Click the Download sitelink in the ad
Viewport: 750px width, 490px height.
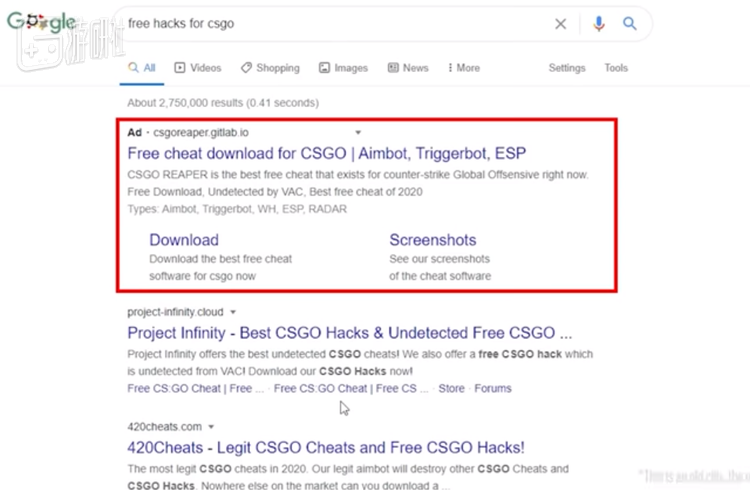[184, 240]
